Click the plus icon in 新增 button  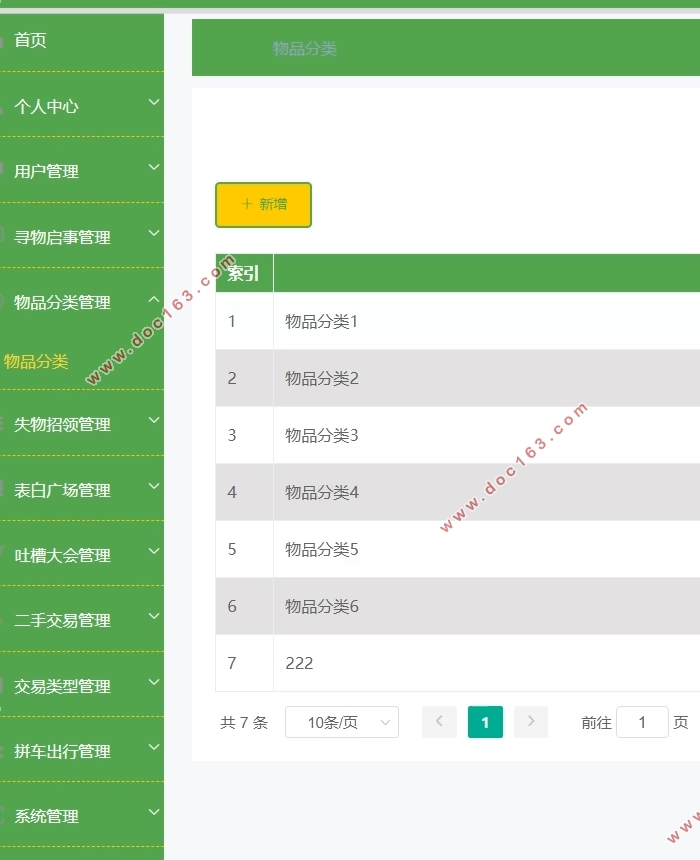coord(247,204)
